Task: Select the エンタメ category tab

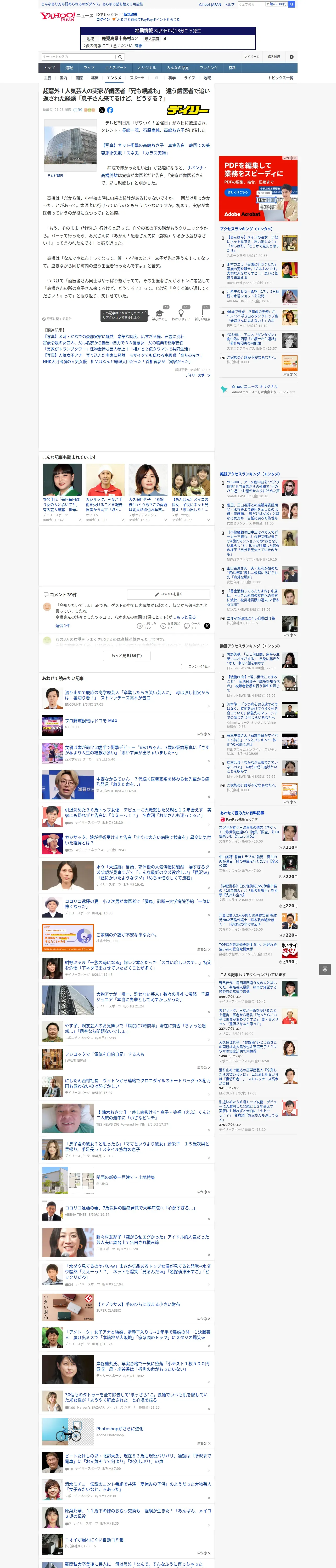Action: [x=114, y=78]
